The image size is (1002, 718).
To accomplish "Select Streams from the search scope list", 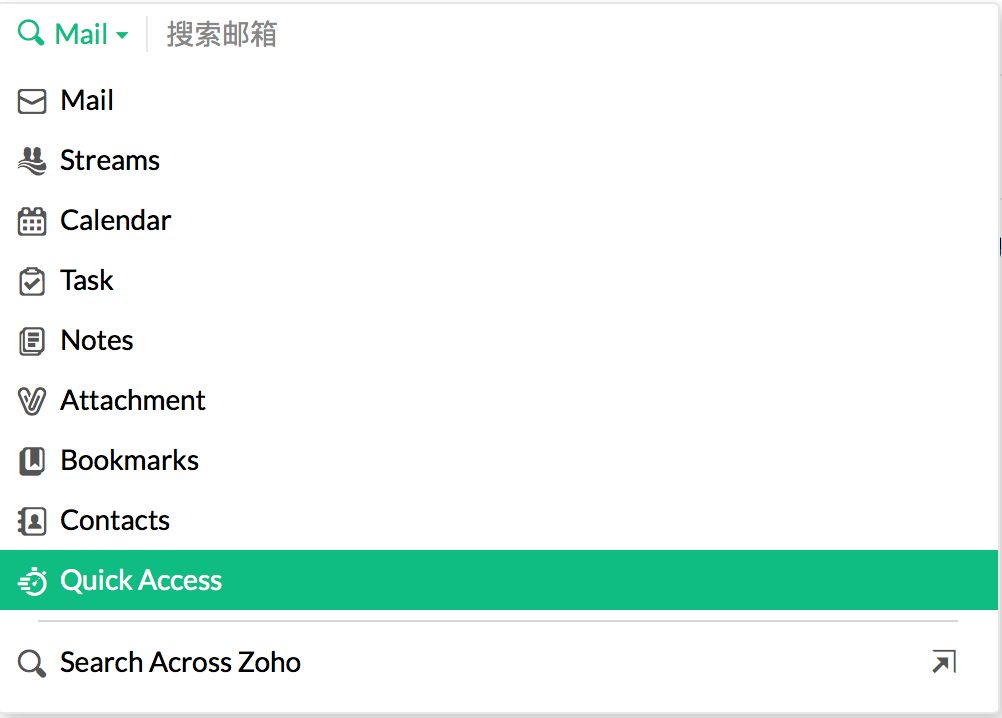I will coord(110,161).
